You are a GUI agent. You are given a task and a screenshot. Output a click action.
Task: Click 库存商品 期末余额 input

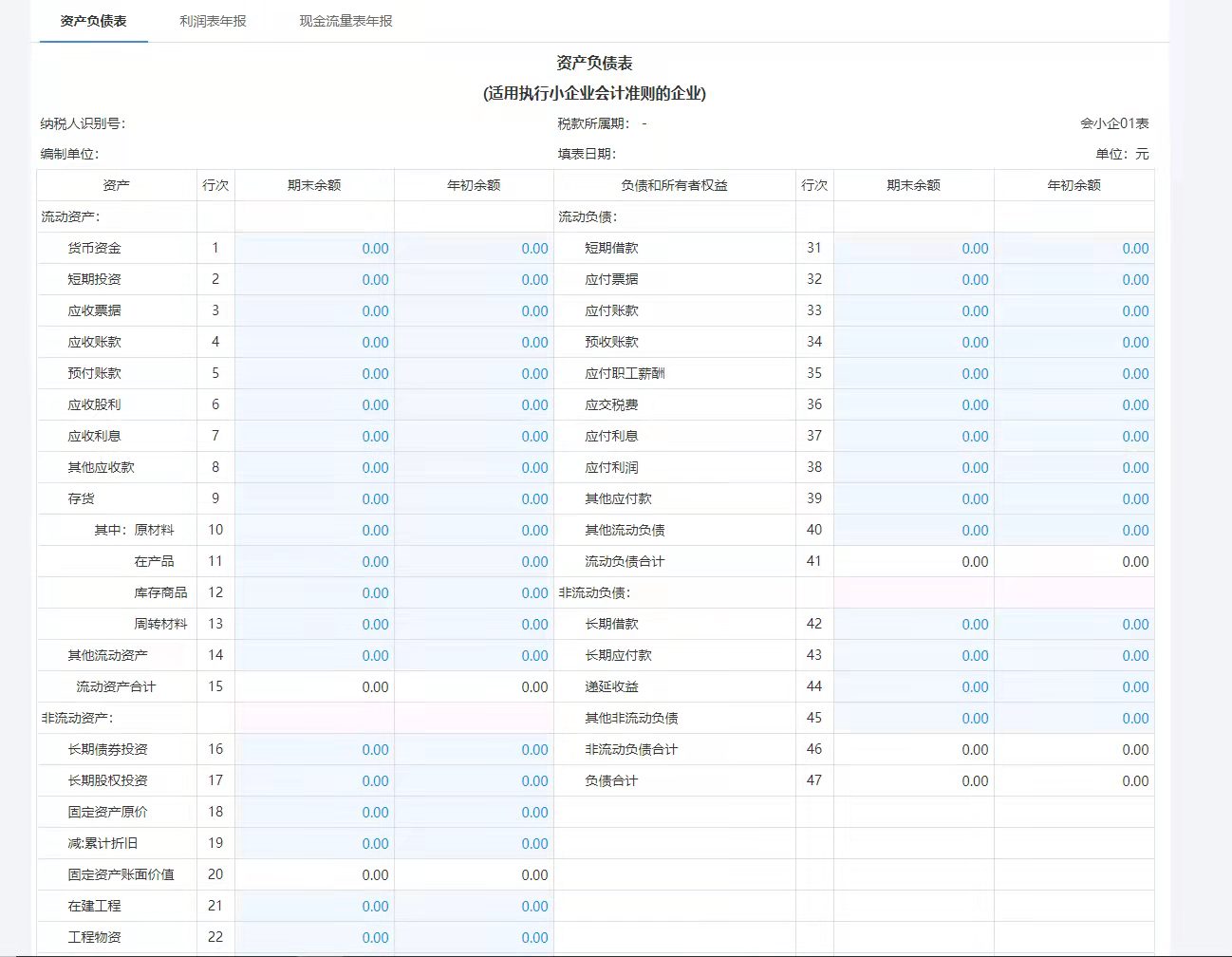(314, 593)
